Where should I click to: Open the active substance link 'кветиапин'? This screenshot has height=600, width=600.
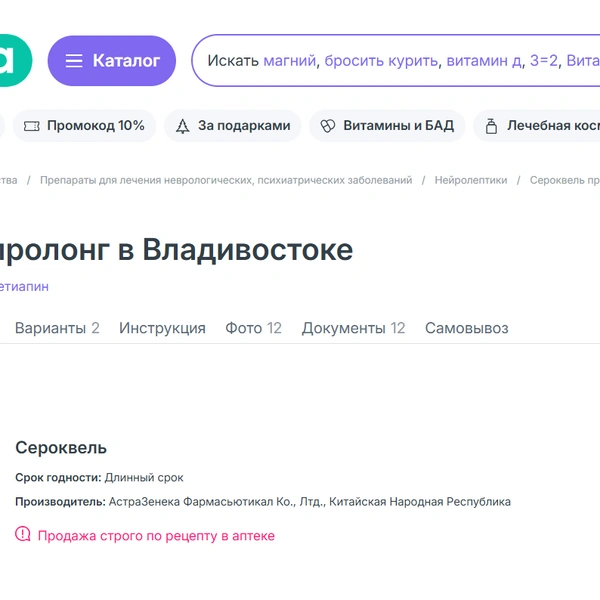point(24,287)
